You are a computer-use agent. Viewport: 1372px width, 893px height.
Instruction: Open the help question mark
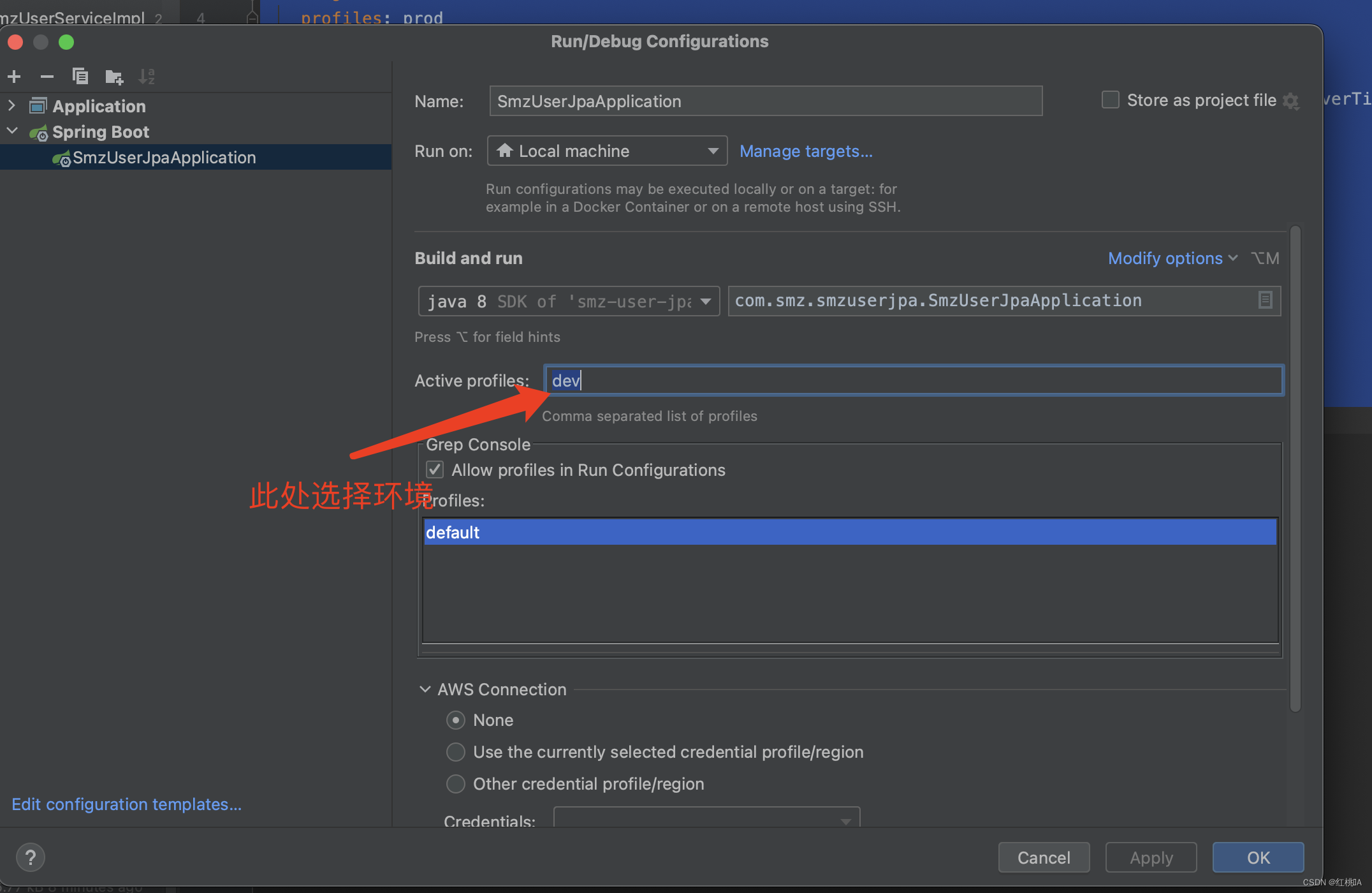pyautogui.click(x=30, y=857)
